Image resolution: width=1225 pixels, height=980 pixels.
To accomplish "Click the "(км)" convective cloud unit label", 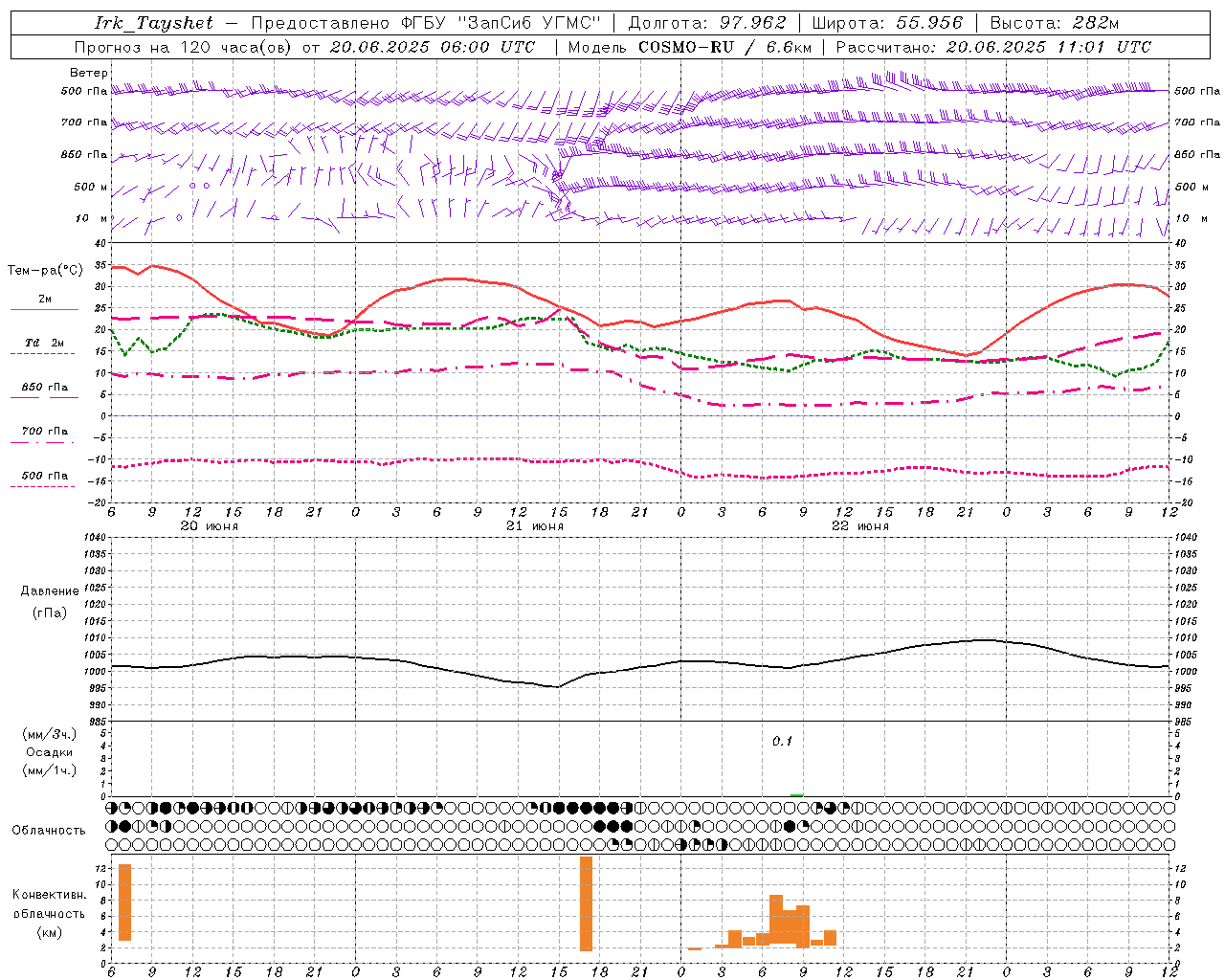I will point(50,932).
